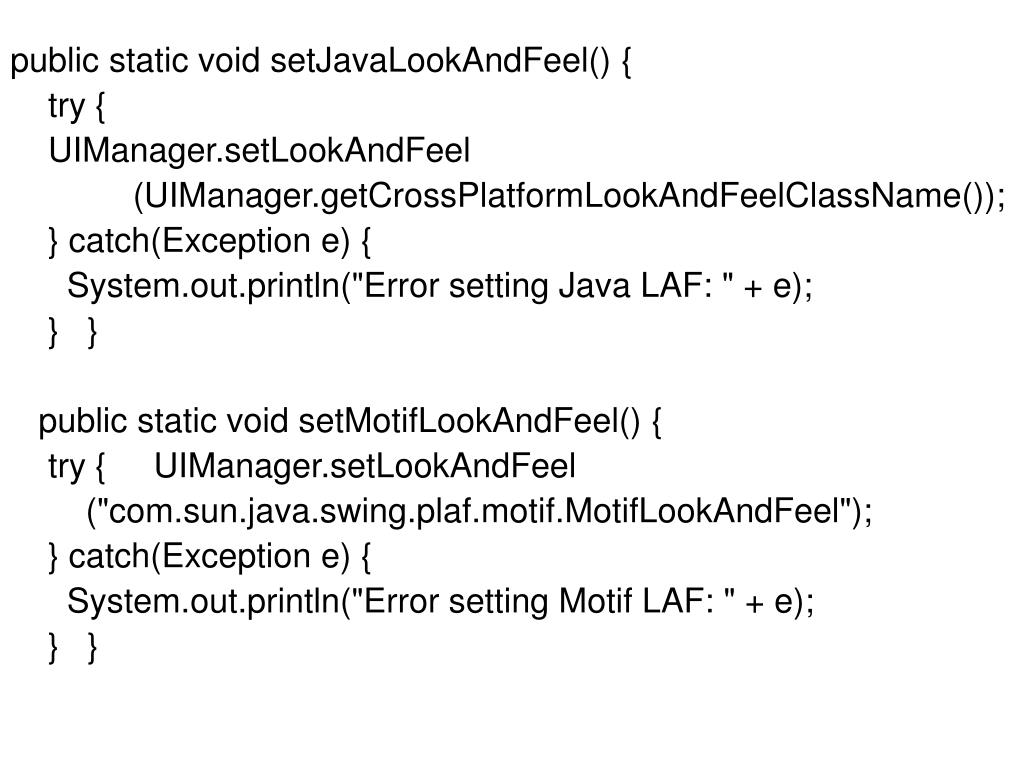Click the closing braces ending the Java method

73,333
